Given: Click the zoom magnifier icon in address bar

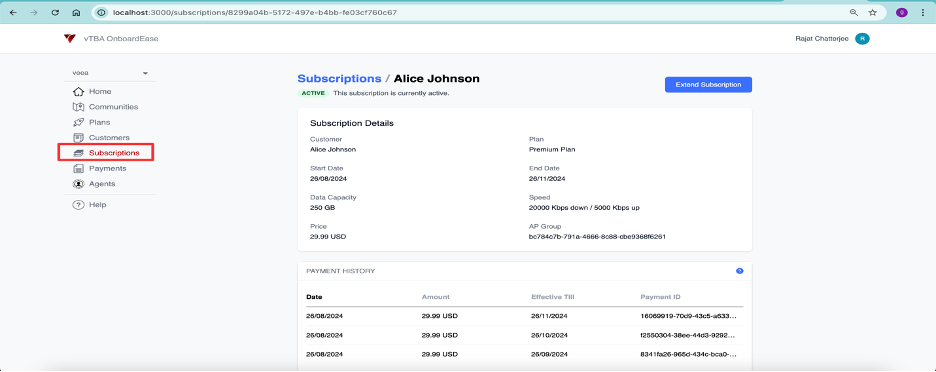Looking at the screenshot, I should [854, 12].
